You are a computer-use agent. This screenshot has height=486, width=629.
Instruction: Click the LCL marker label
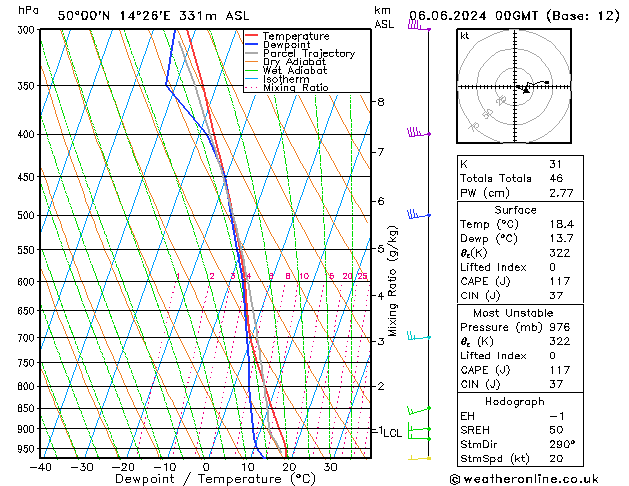[392, 433]
